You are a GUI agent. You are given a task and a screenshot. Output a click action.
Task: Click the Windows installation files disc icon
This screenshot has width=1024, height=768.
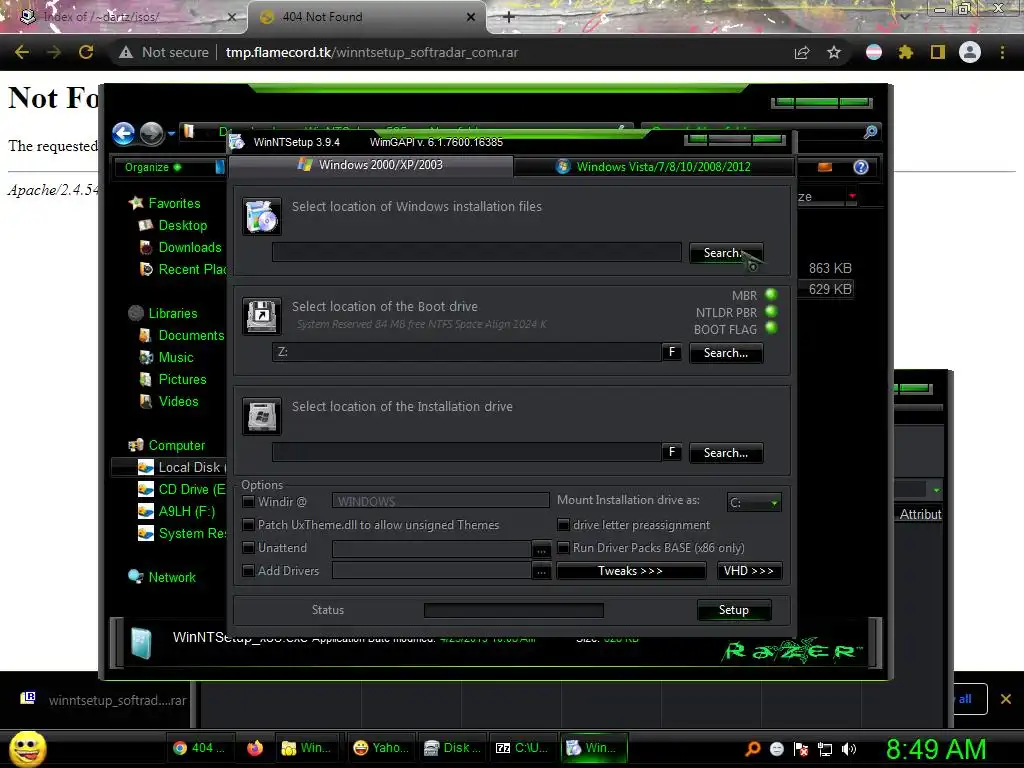(262, 216)
